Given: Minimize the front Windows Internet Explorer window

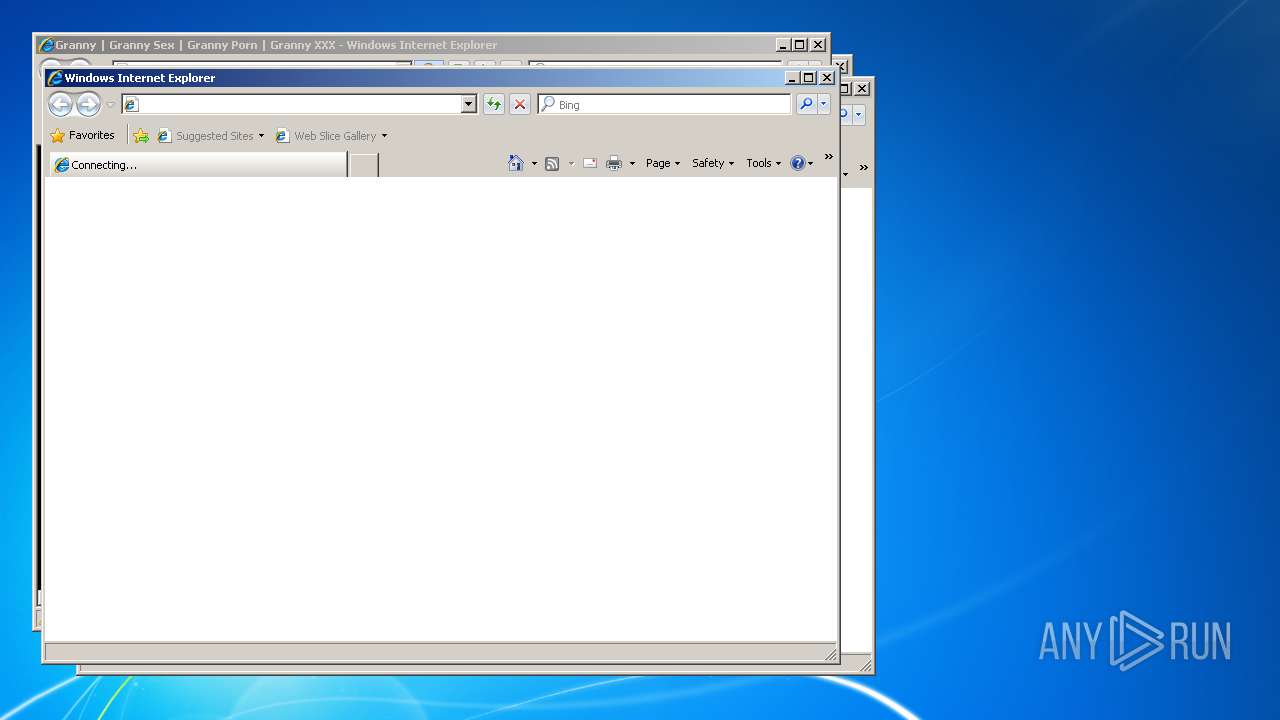Looking at the screenshot, I should [x=792, y=78].
